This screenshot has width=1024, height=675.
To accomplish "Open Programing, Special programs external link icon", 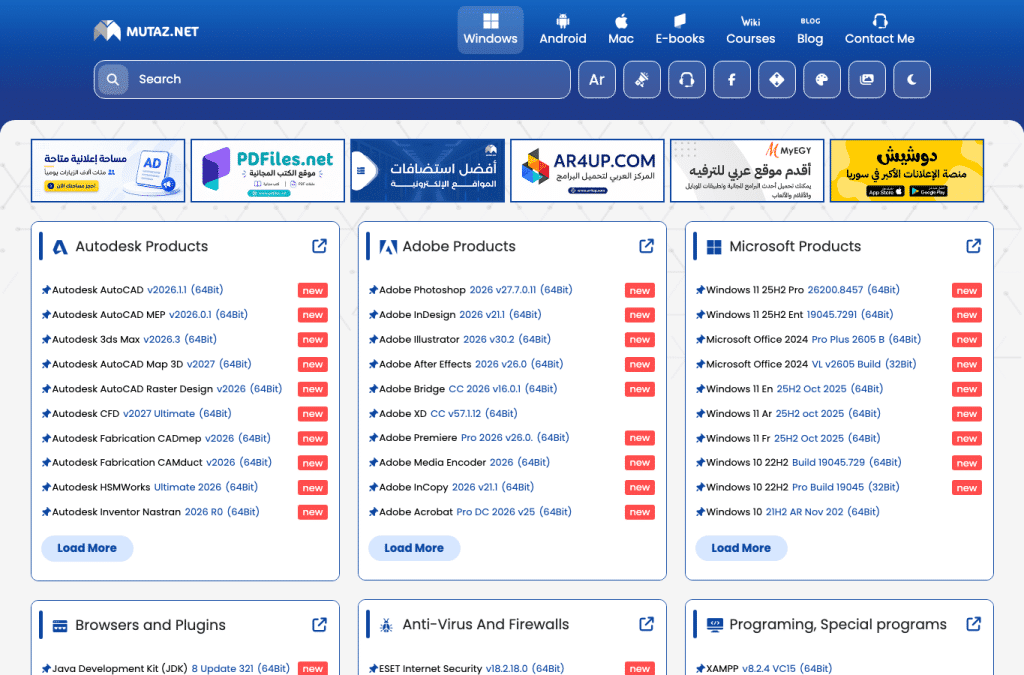I will click(974, 625).
